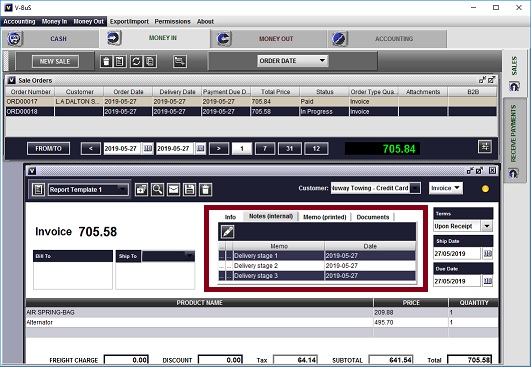
Task: Switch to the Memo (printed) tab
Action: click(324, 217)
